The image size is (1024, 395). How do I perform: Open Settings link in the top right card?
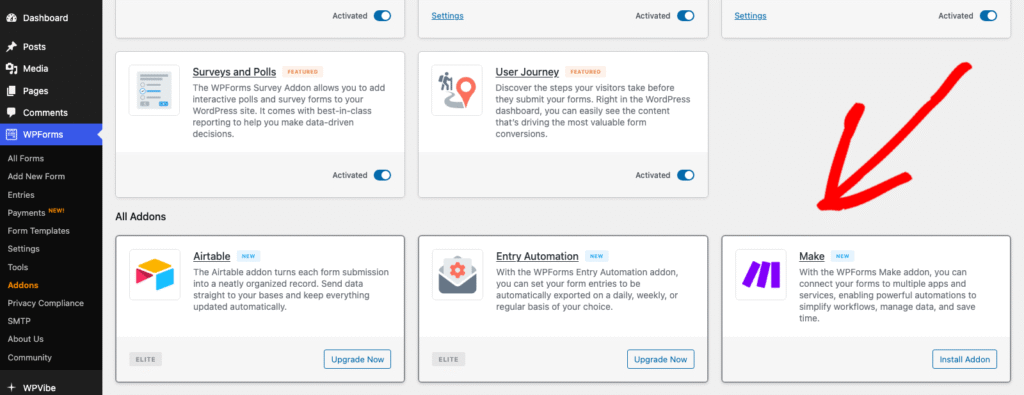(750, 16)
